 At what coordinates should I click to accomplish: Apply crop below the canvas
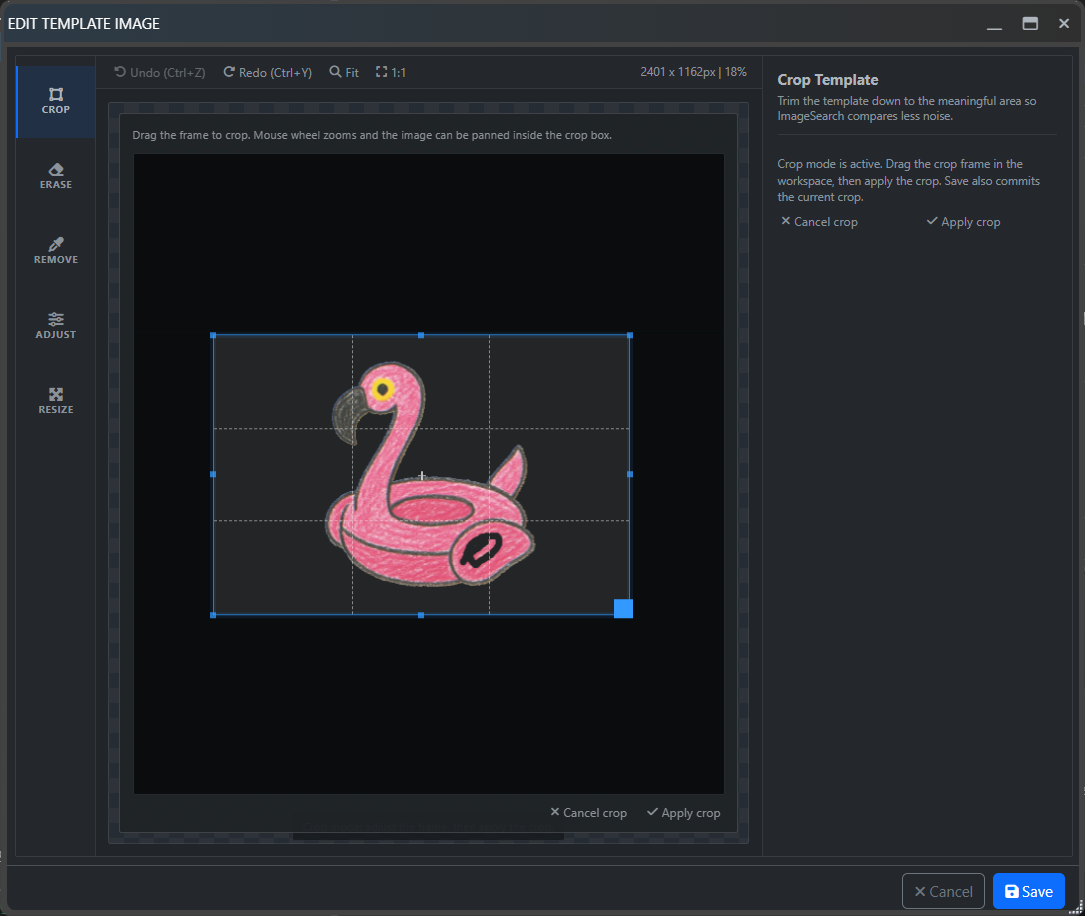[x=684, y=812]
